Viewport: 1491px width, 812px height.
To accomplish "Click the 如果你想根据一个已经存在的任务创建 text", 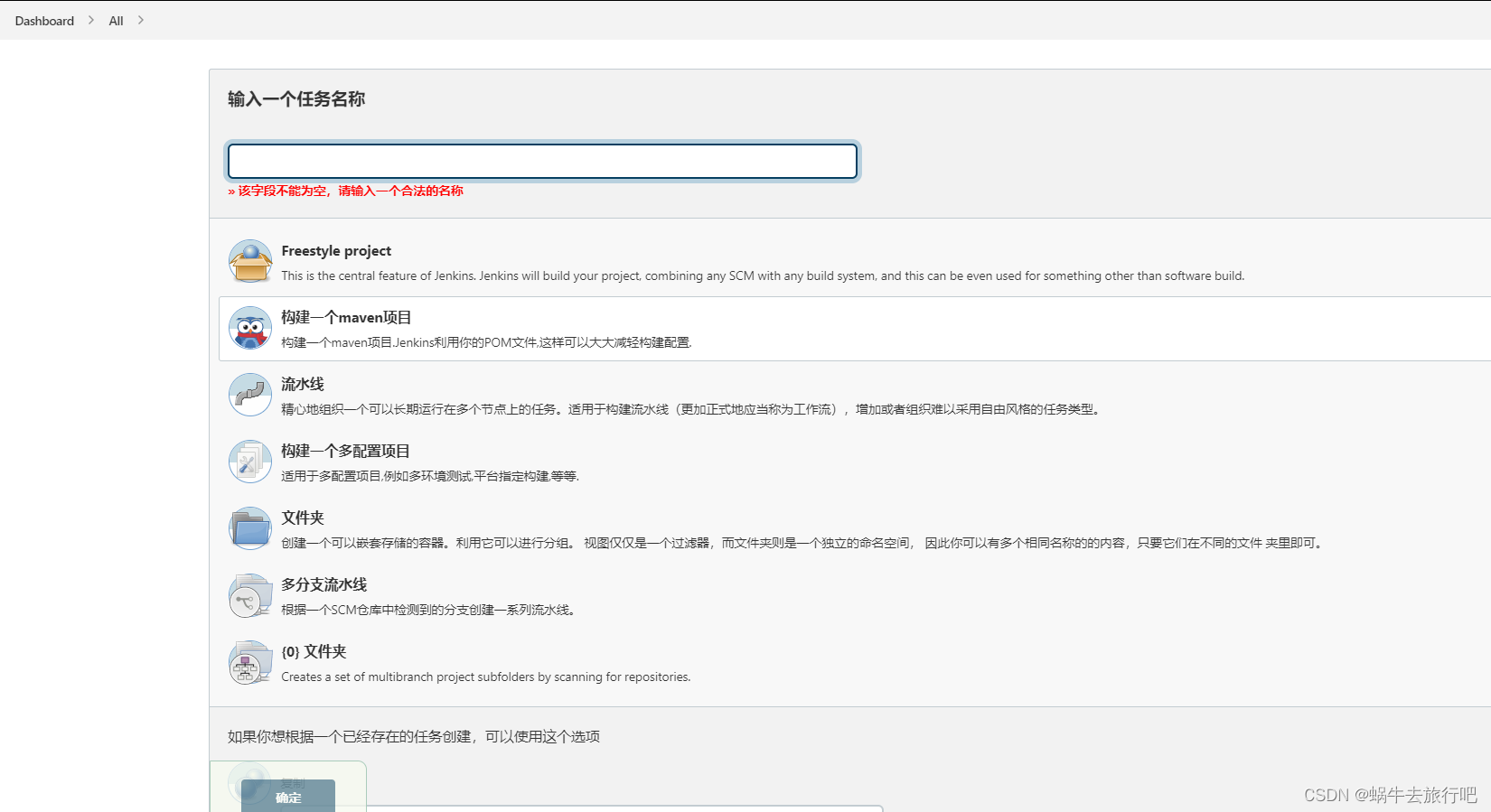I will click(414, 737).
